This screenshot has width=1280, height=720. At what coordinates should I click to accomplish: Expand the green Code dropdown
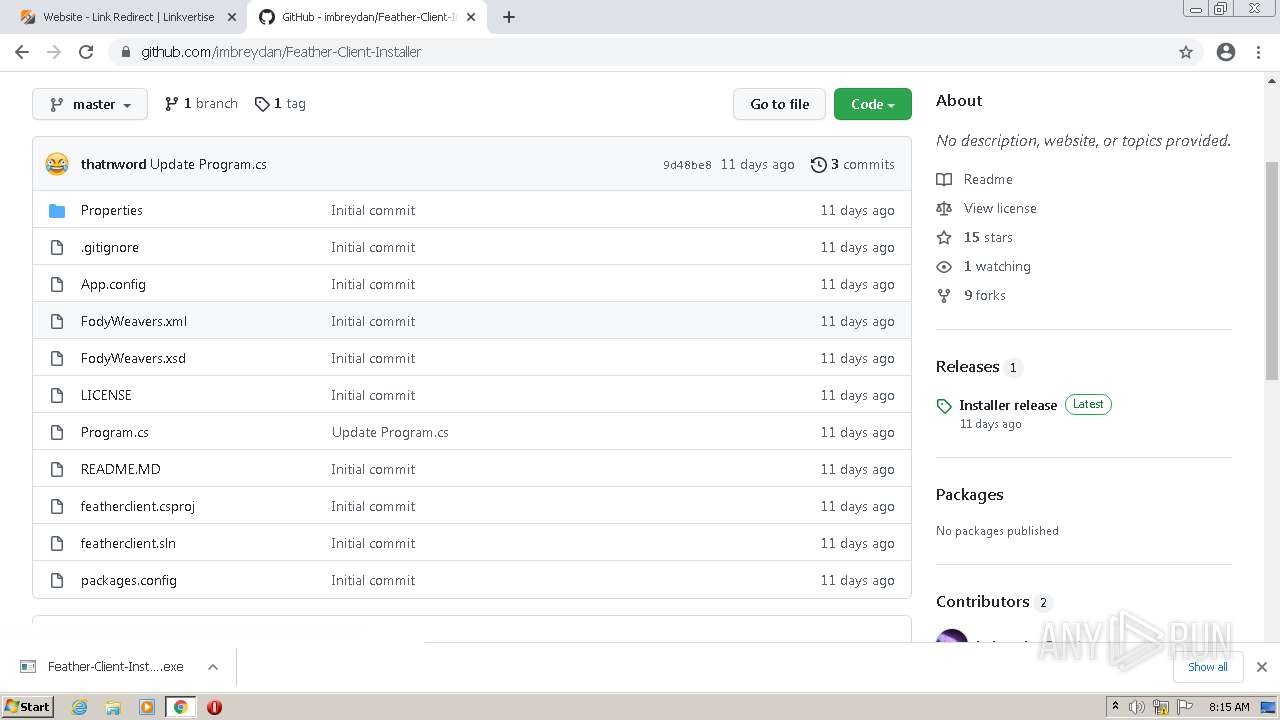[x=872, y=104]
